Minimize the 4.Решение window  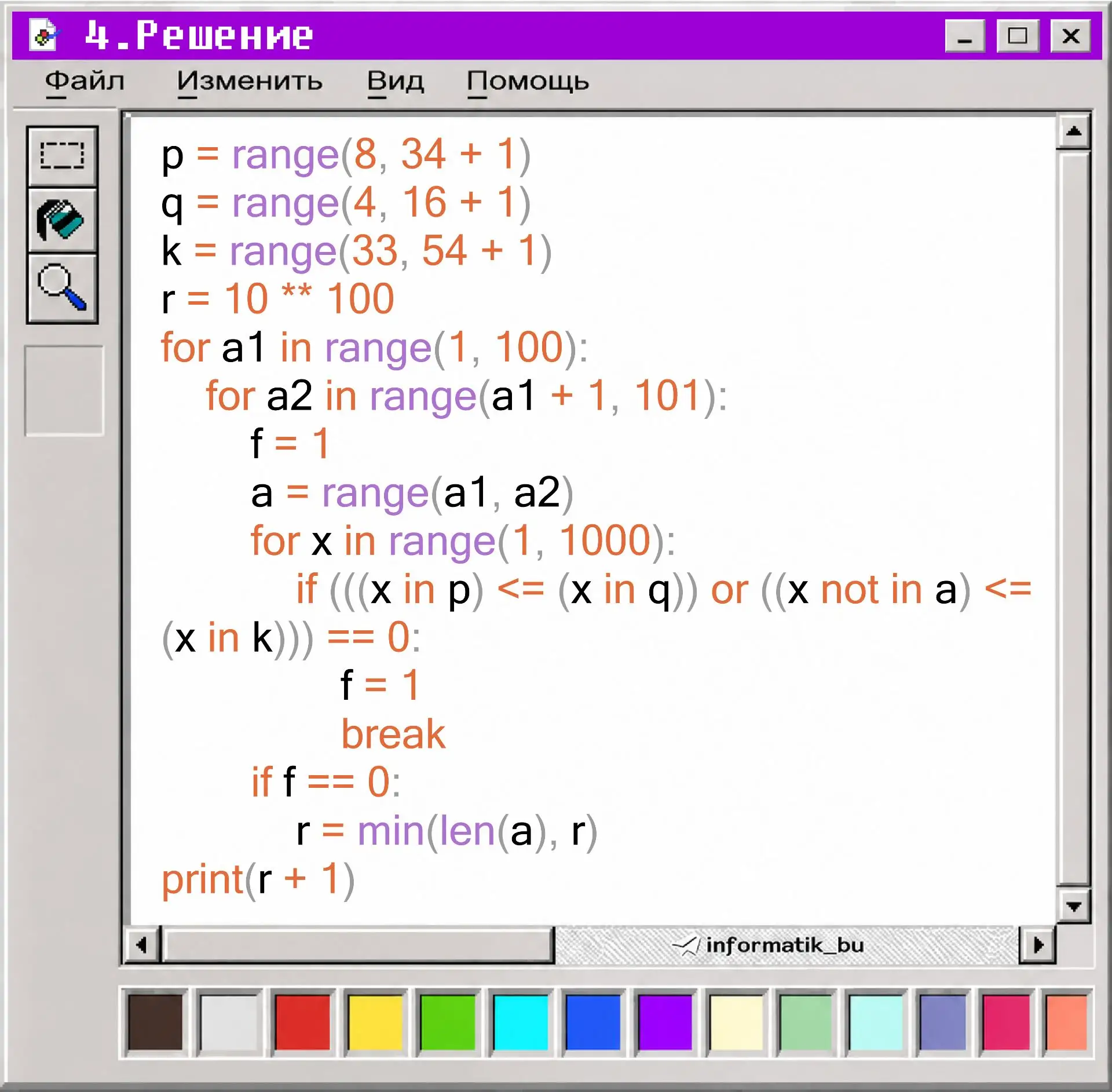click(x=965, y=36)
